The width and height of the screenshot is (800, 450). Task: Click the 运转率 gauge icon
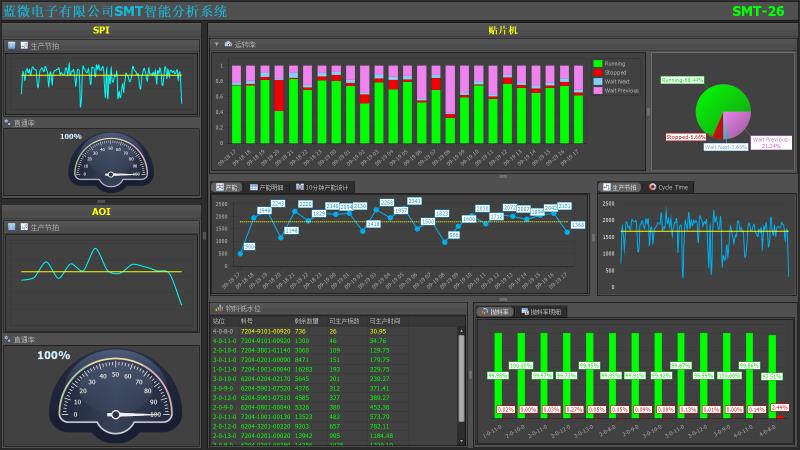coord(228,45)
